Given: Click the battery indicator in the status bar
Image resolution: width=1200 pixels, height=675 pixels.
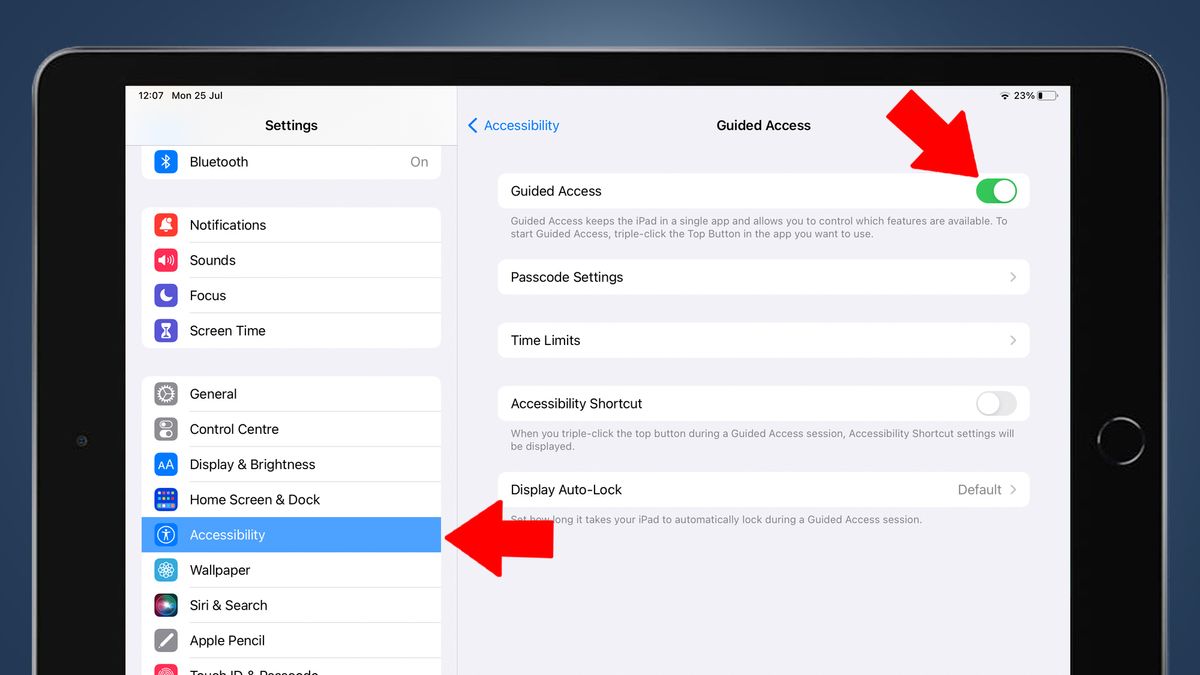Looking at the screenshot, I should [x=1048, y=94].
